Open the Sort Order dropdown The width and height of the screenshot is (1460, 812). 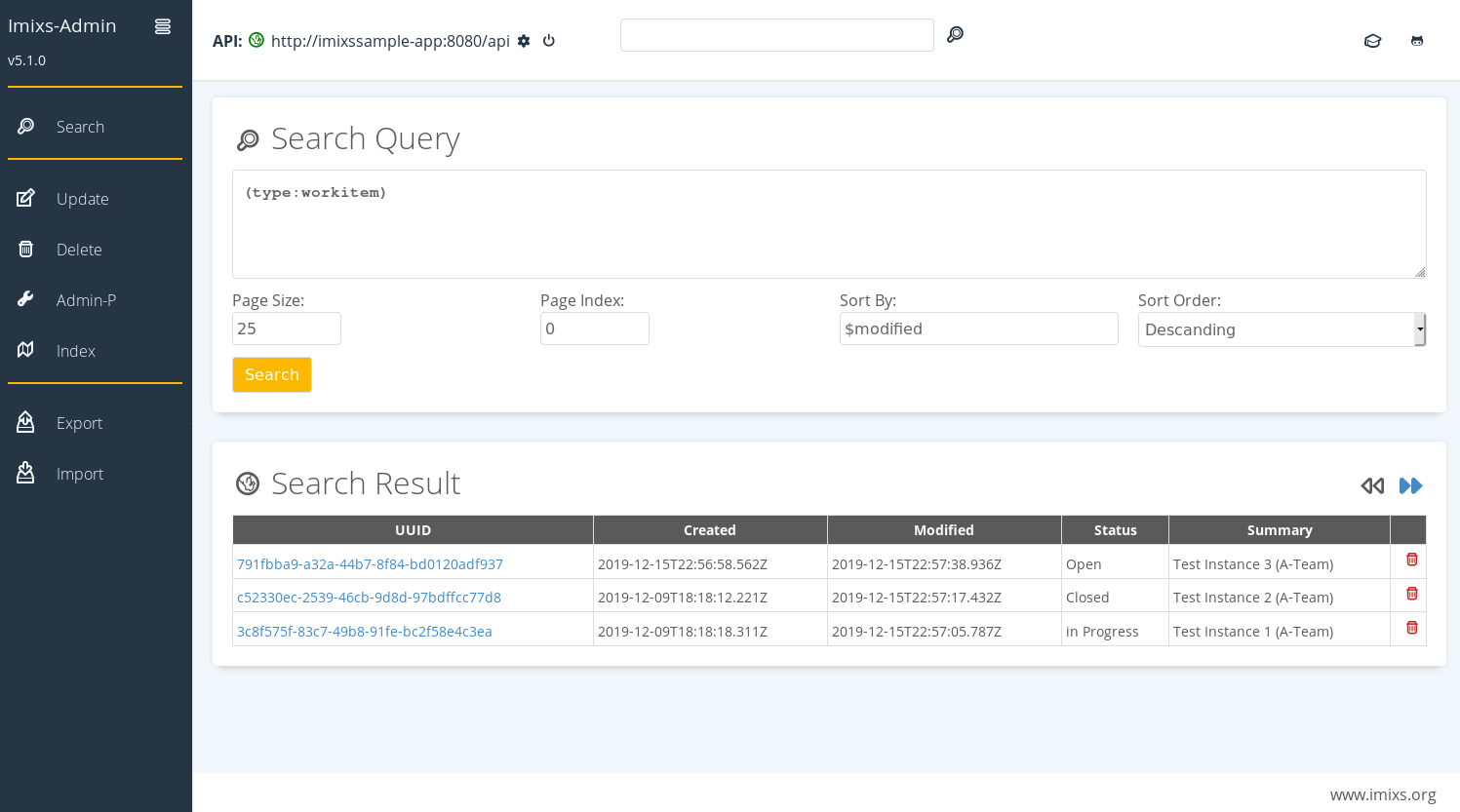[1281, 329]
